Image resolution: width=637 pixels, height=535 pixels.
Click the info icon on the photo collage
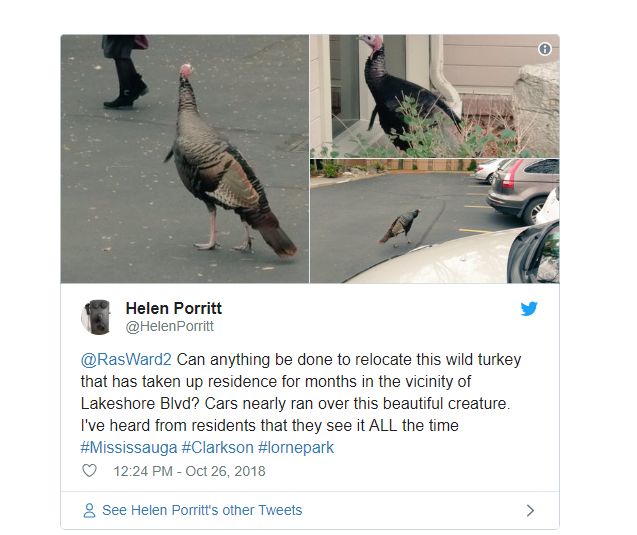point(544,49)
